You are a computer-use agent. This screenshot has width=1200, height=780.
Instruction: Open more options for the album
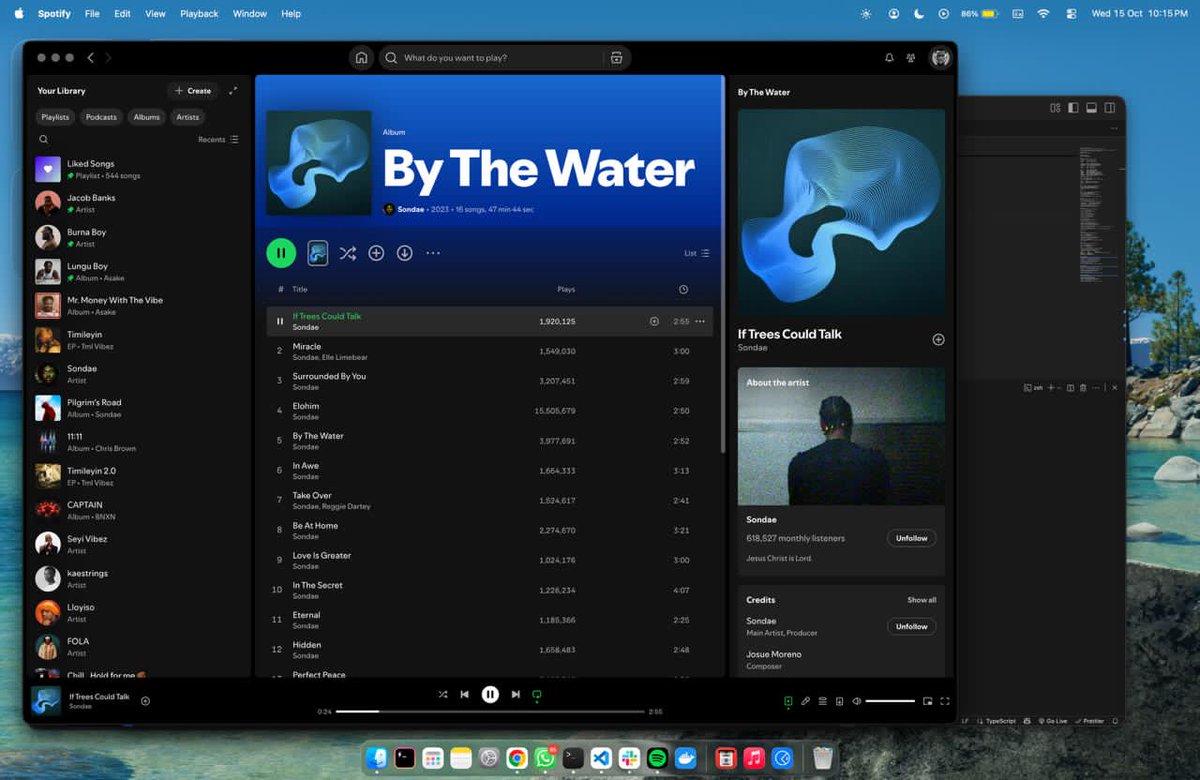pos(433,253)
